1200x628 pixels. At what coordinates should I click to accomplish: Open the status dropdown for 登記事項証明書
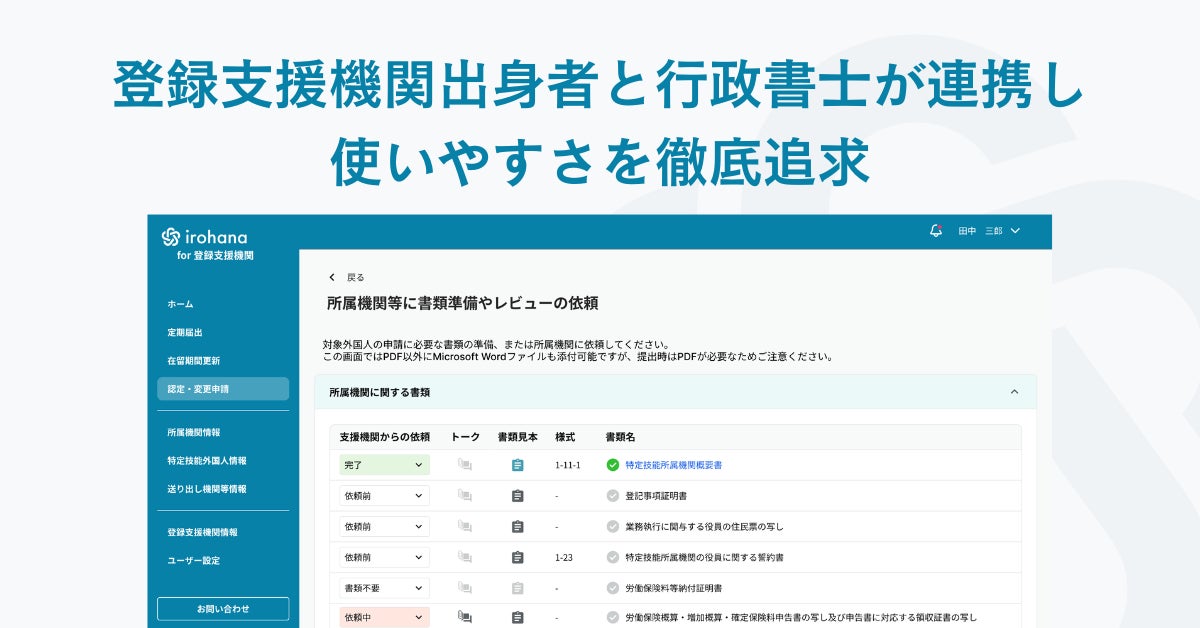384,496
